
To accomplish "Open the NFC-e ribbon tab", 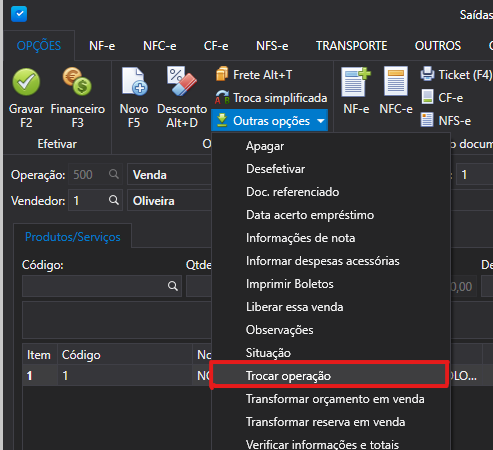I will tap(160, 46).
